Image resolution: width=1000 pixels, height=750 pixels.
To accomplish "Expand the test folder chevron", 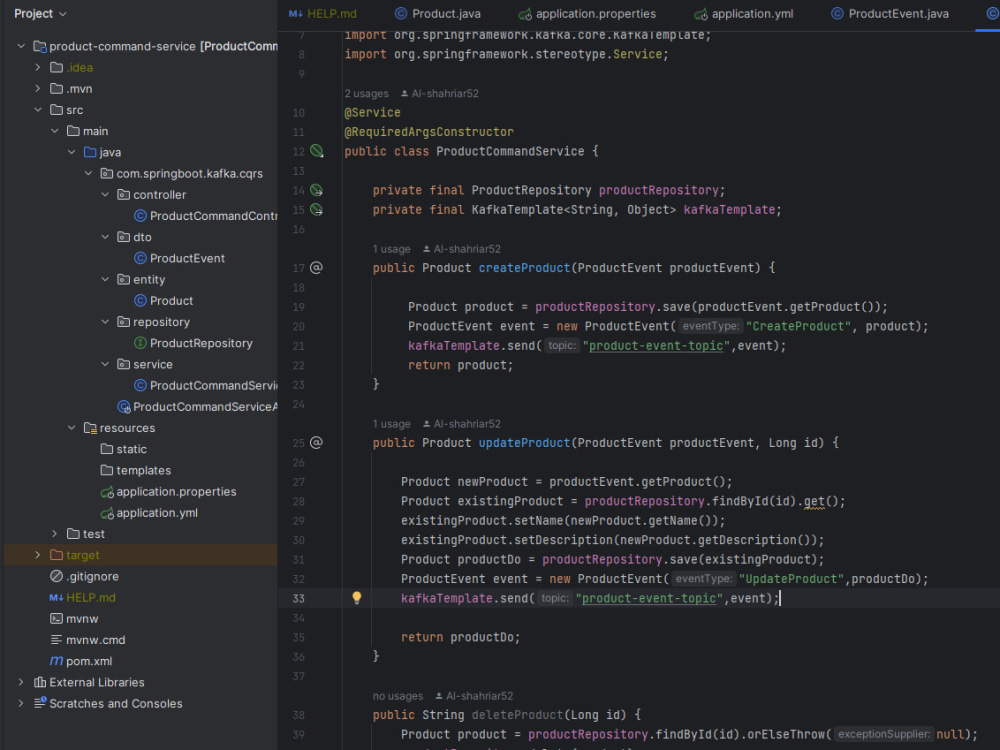I will point(52,533).
